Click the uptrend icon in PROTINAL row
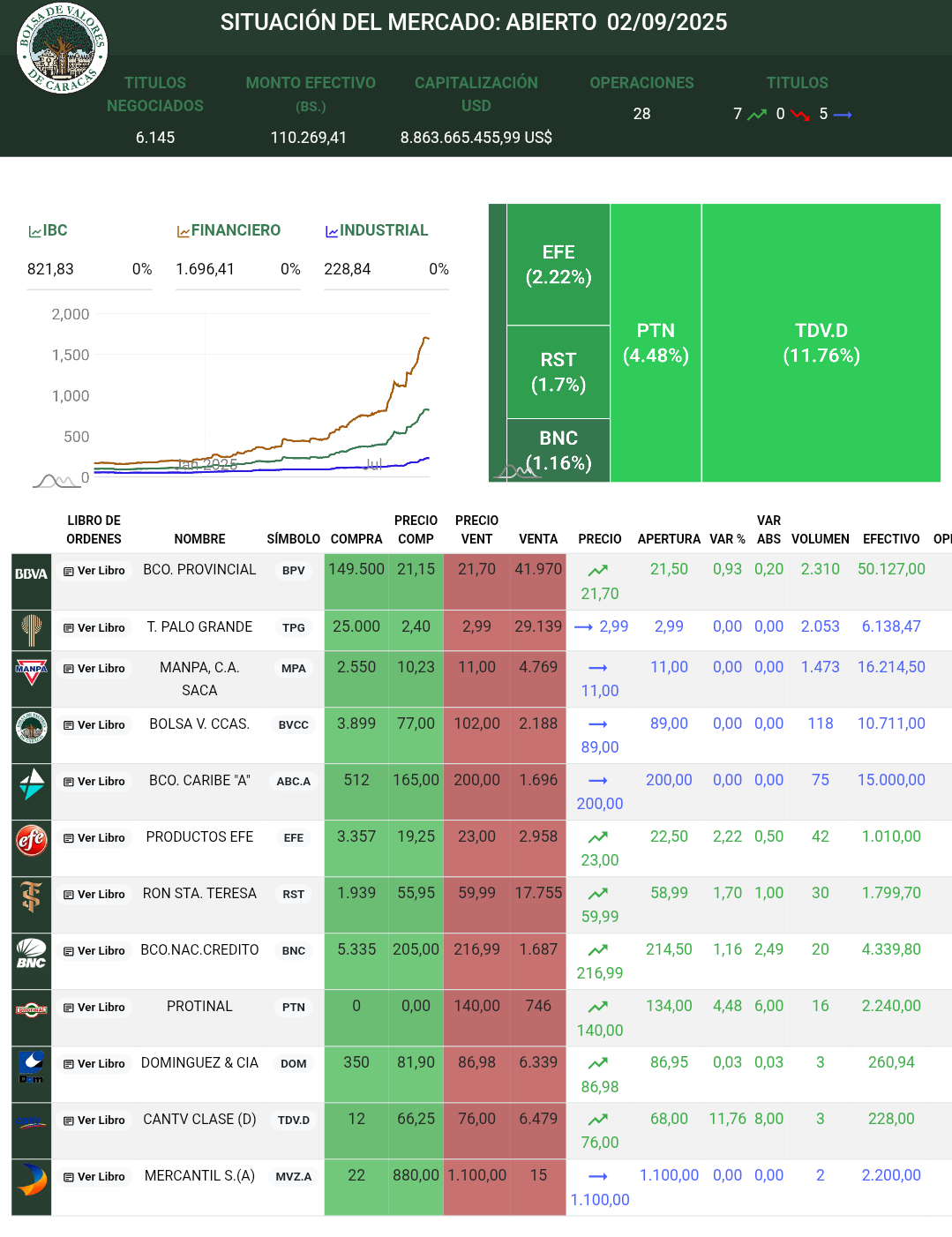This screenshot has width=952, height=1237. [598, 1007]
